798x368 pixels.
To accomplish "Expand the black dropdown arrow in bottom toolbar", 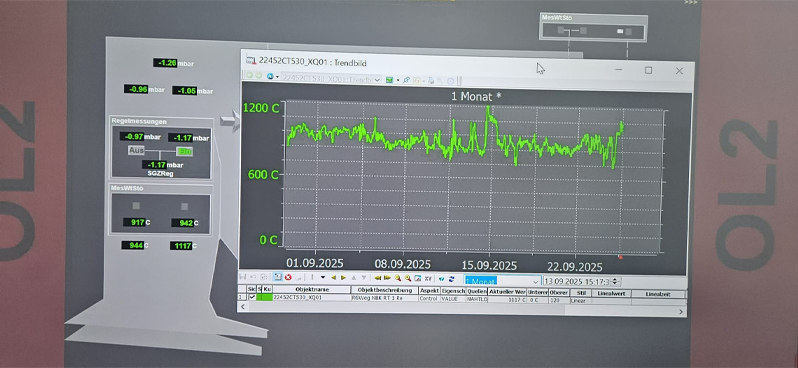I will [323, 277].
